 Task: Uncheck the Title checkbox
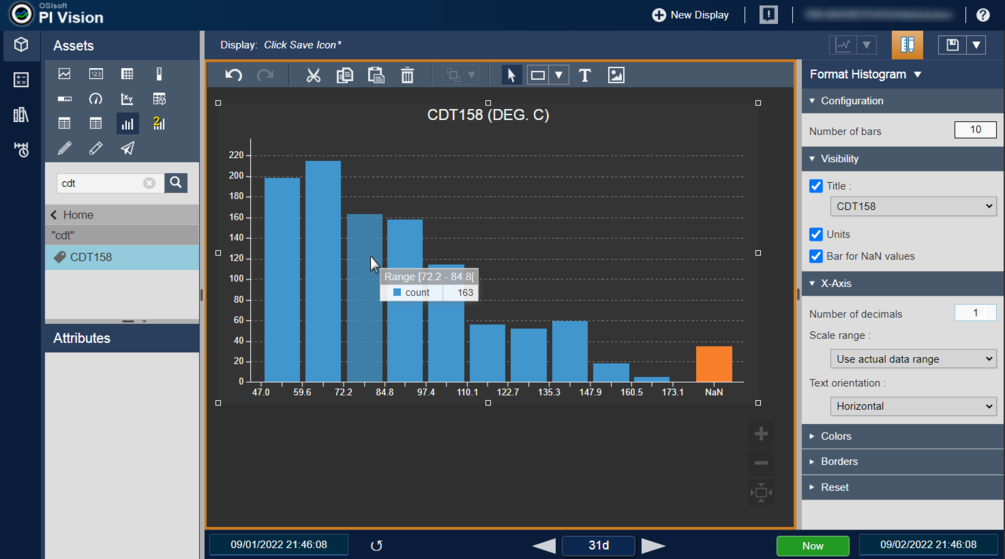click(816, 186)
